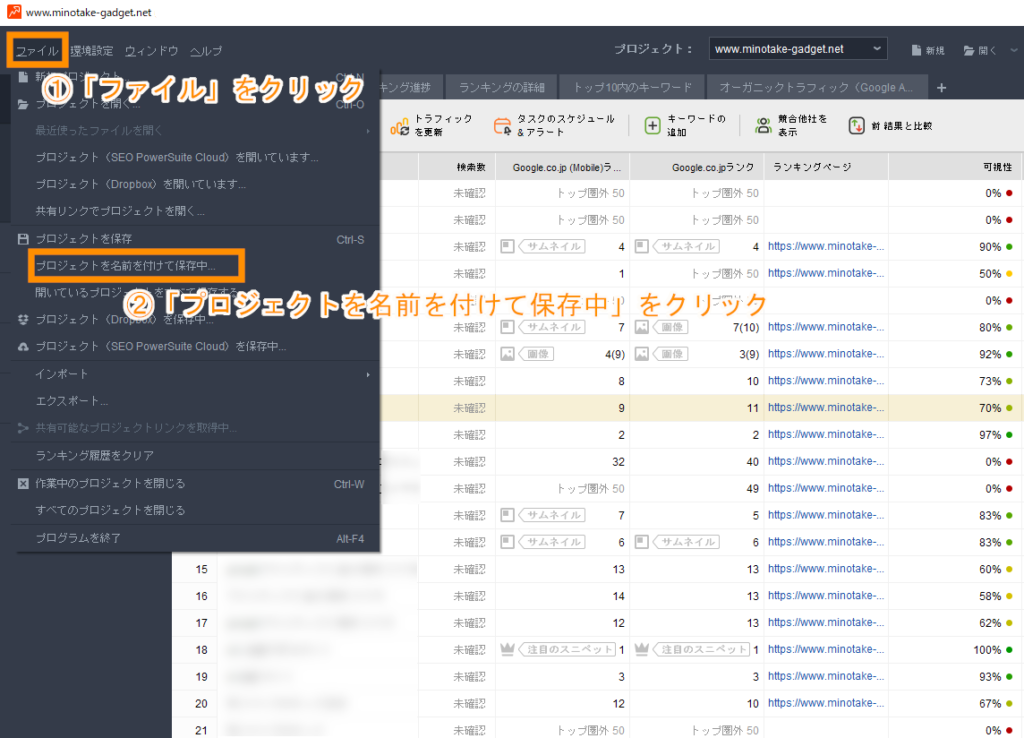Click the floppy disk save icon in menu
This screenshot has height=738, width=1024.
(24, 239)
